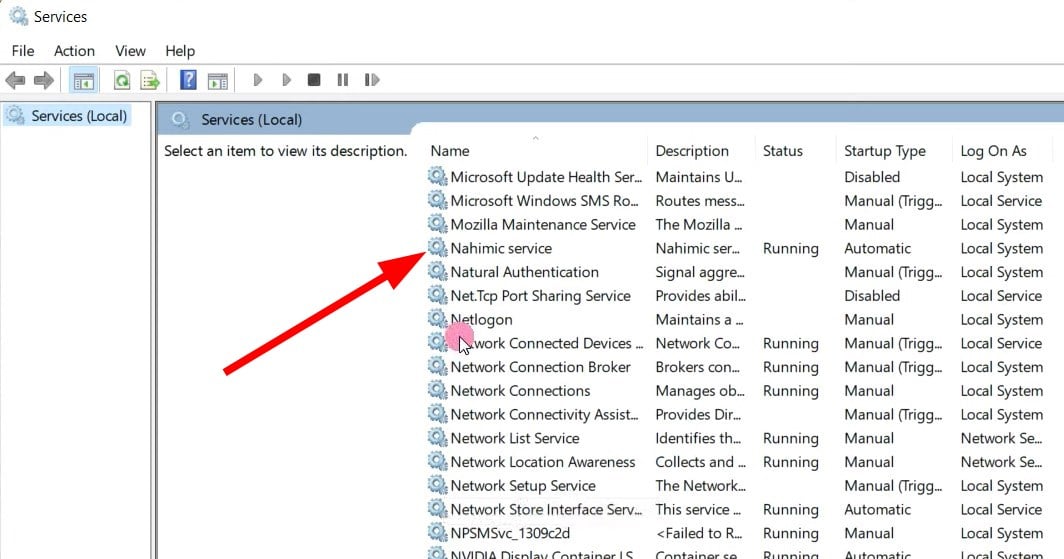Click the Refresh toolbar icon

(x=121, y=81)
